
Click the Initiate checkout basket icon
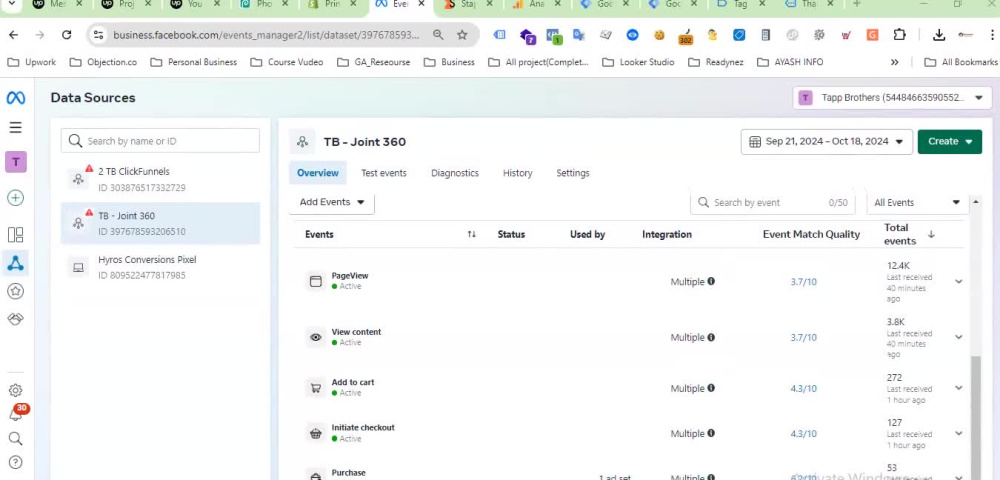click(316, 433)
